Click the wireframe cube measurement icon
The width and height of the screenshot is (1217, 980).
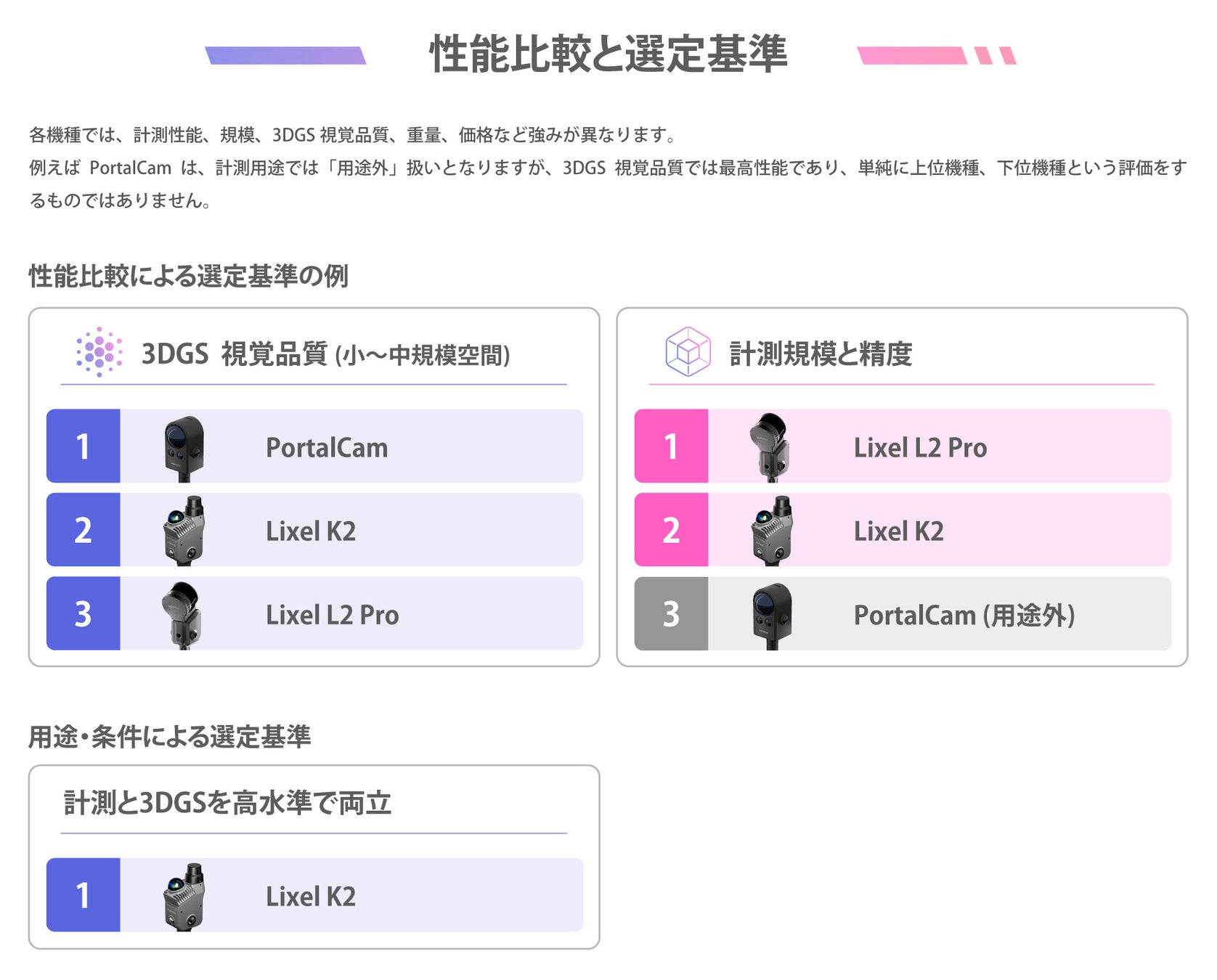point(688,352)
